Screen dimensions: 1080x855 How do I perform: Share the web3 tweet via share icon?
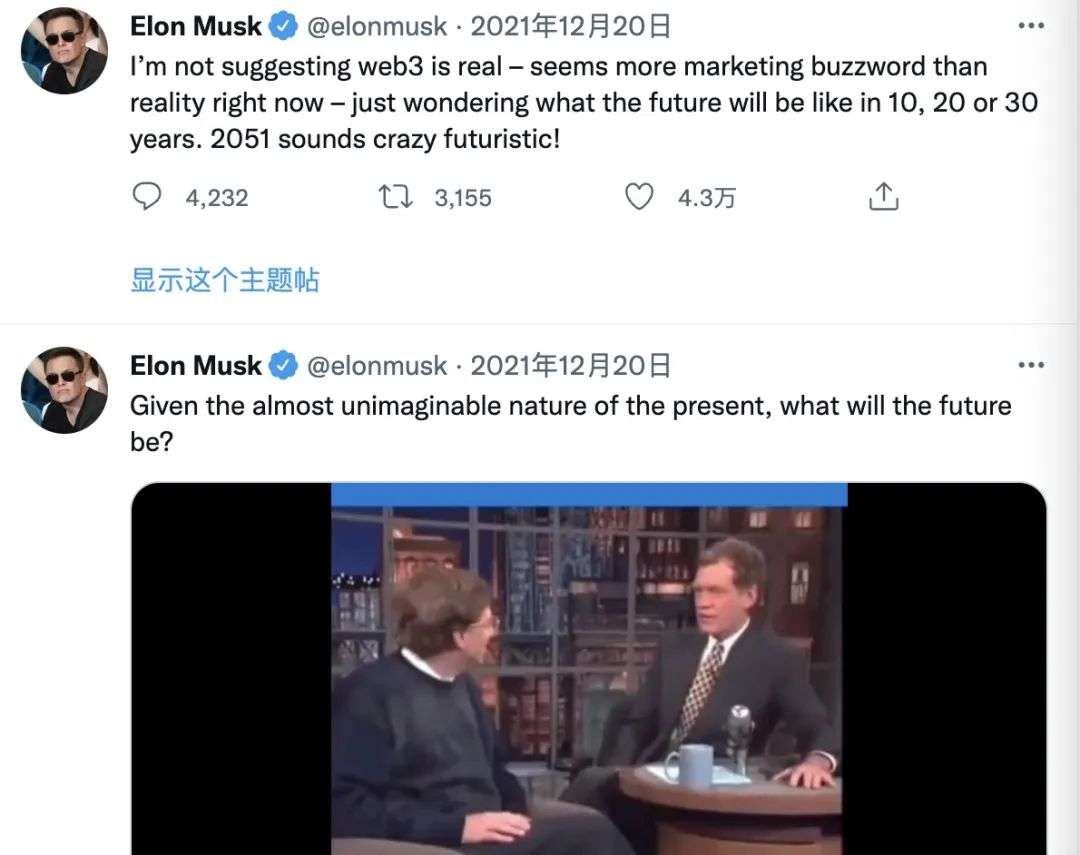(x=884, y=197)
